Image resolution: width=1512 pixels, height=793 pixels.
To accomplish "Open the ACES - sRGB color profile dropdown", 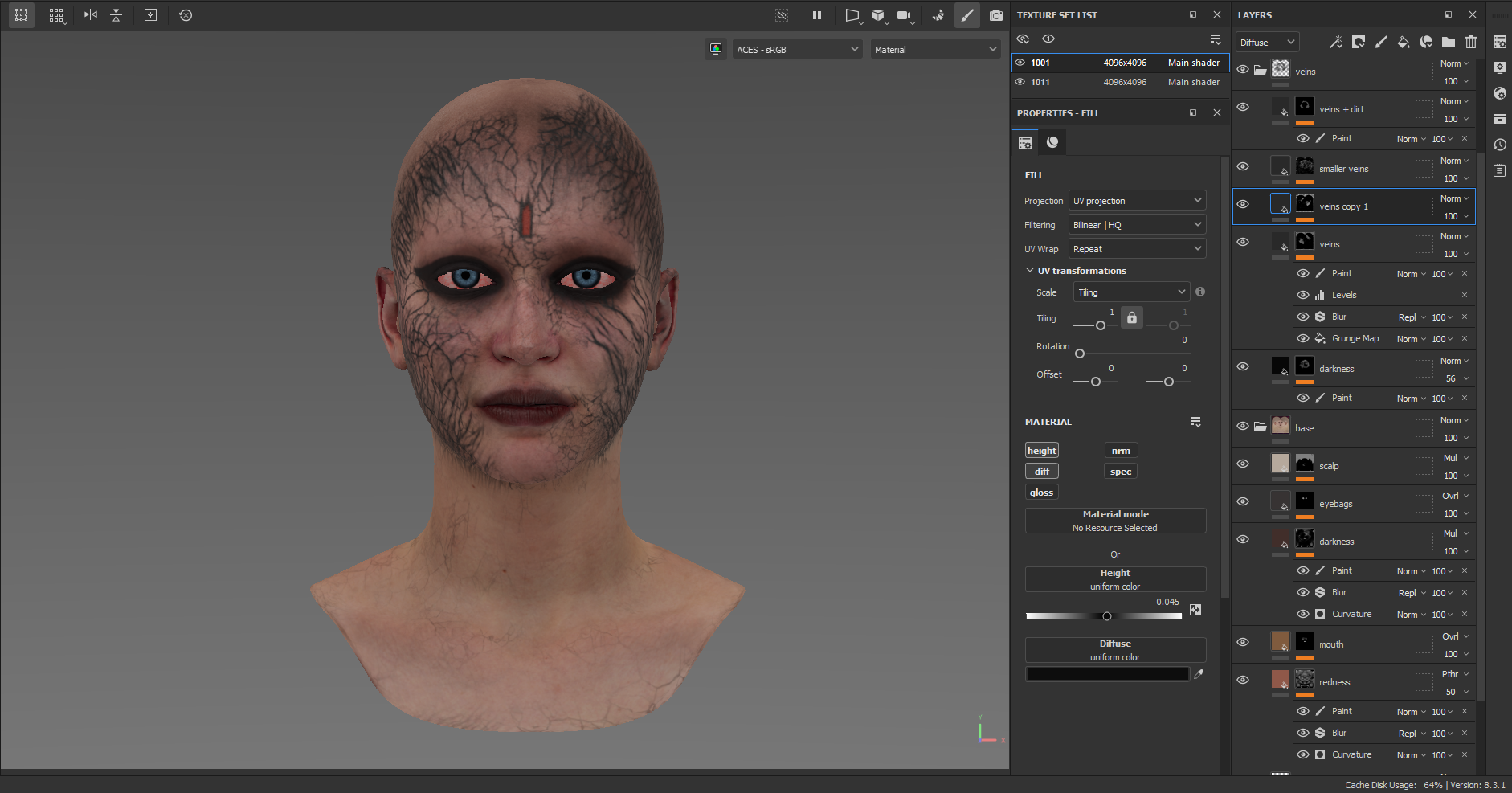I will click(797, 50).
